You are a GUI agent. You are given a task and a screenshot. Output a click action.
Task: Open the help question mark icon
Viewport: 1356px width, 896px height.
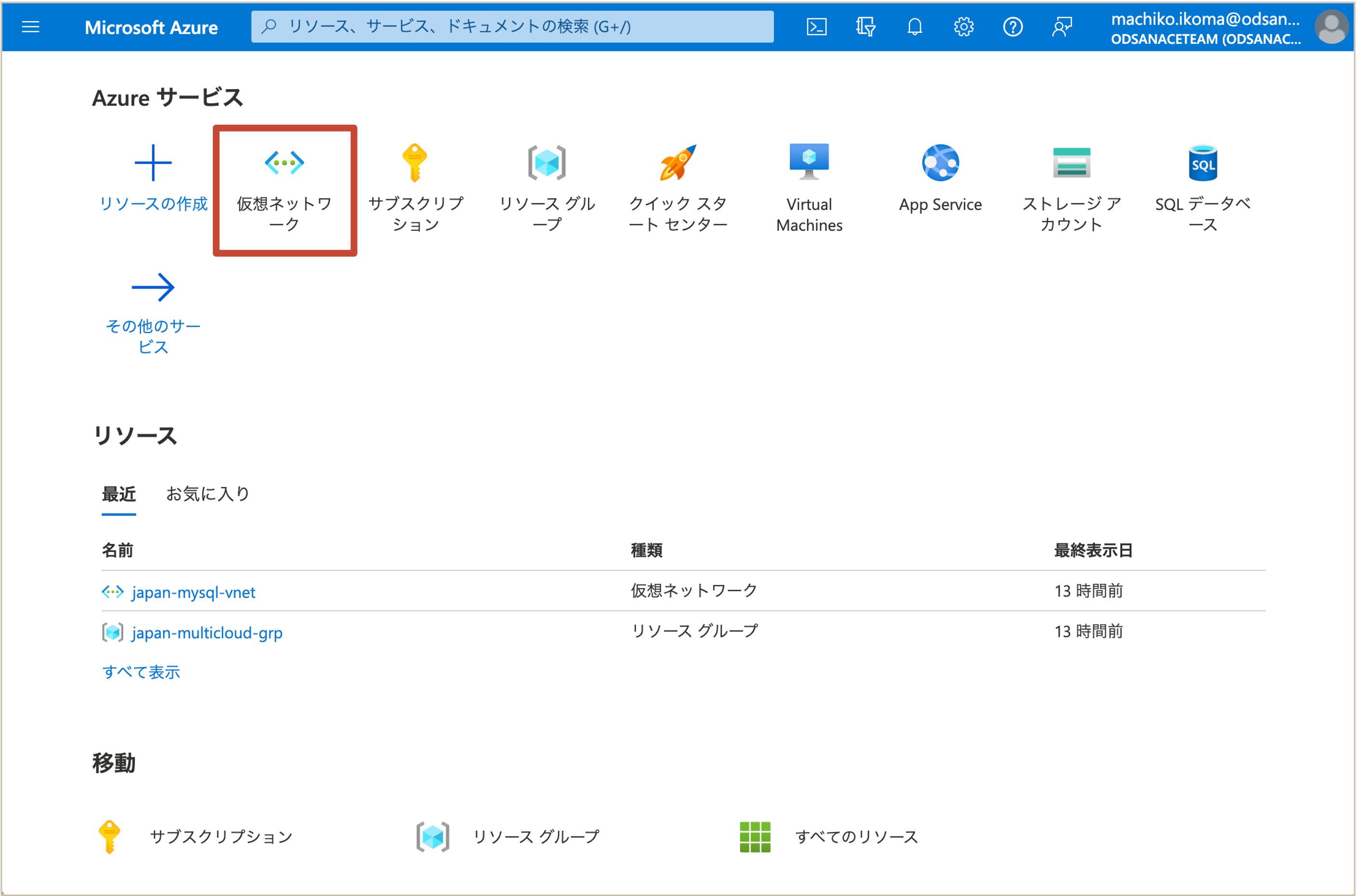(1012, 27)
